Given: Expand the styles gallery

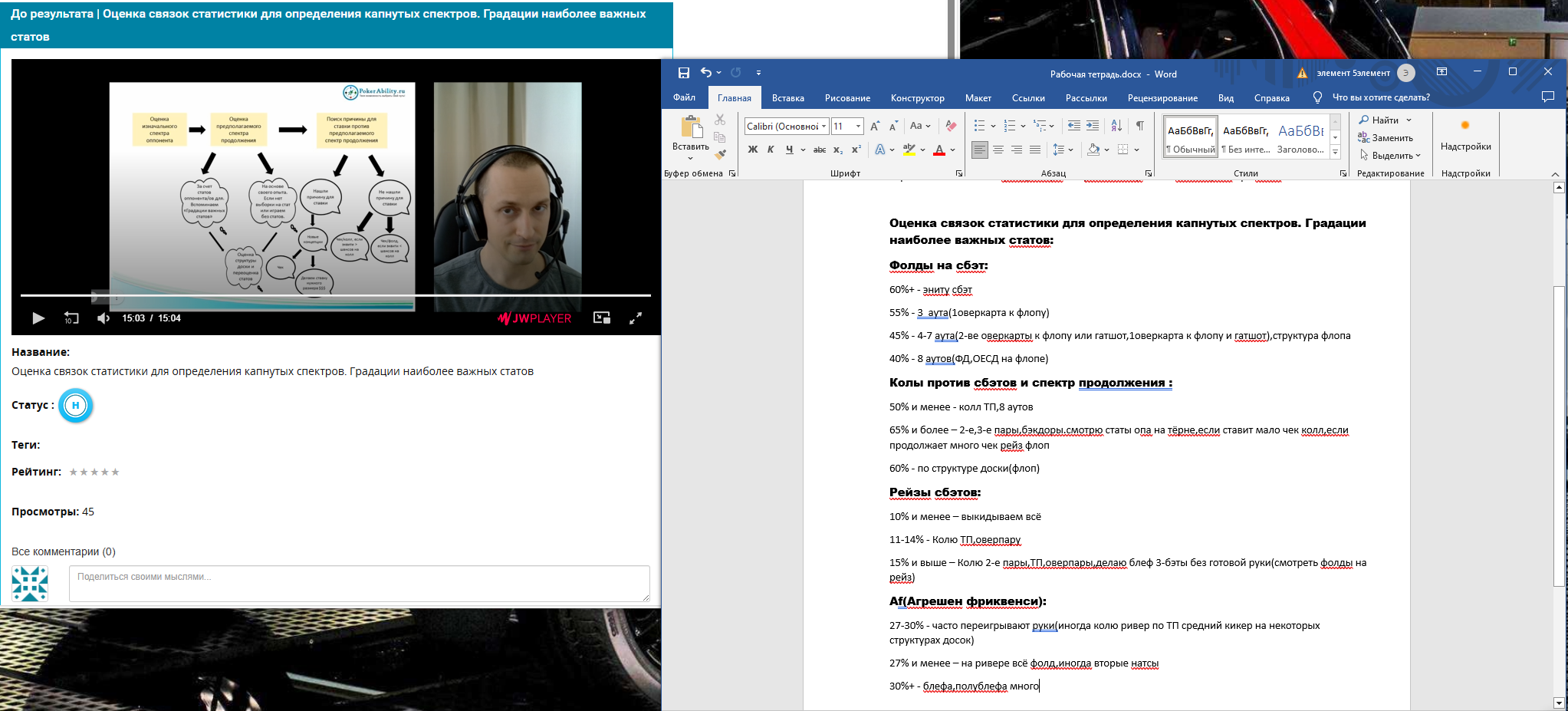Looking at the screenshot, I should pos(1335,151).
